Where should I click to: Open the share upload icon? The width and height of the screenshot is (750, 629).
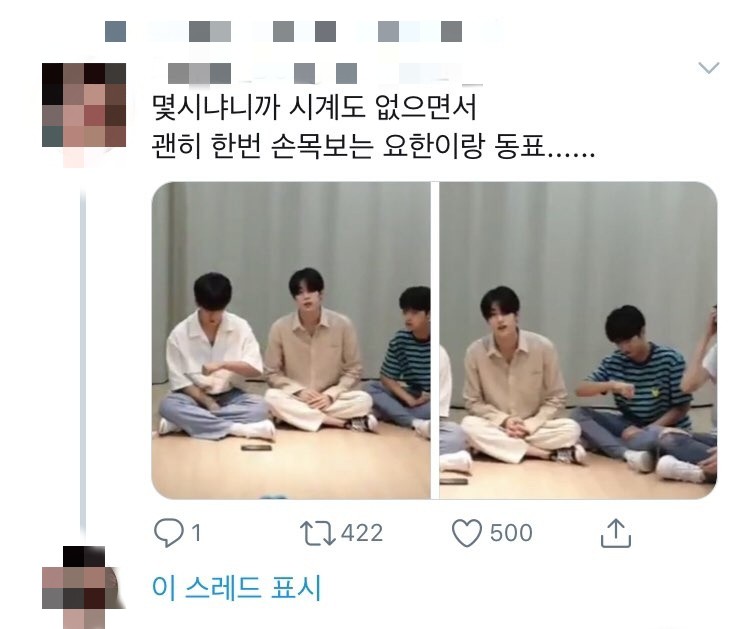[x=616, y=532]
